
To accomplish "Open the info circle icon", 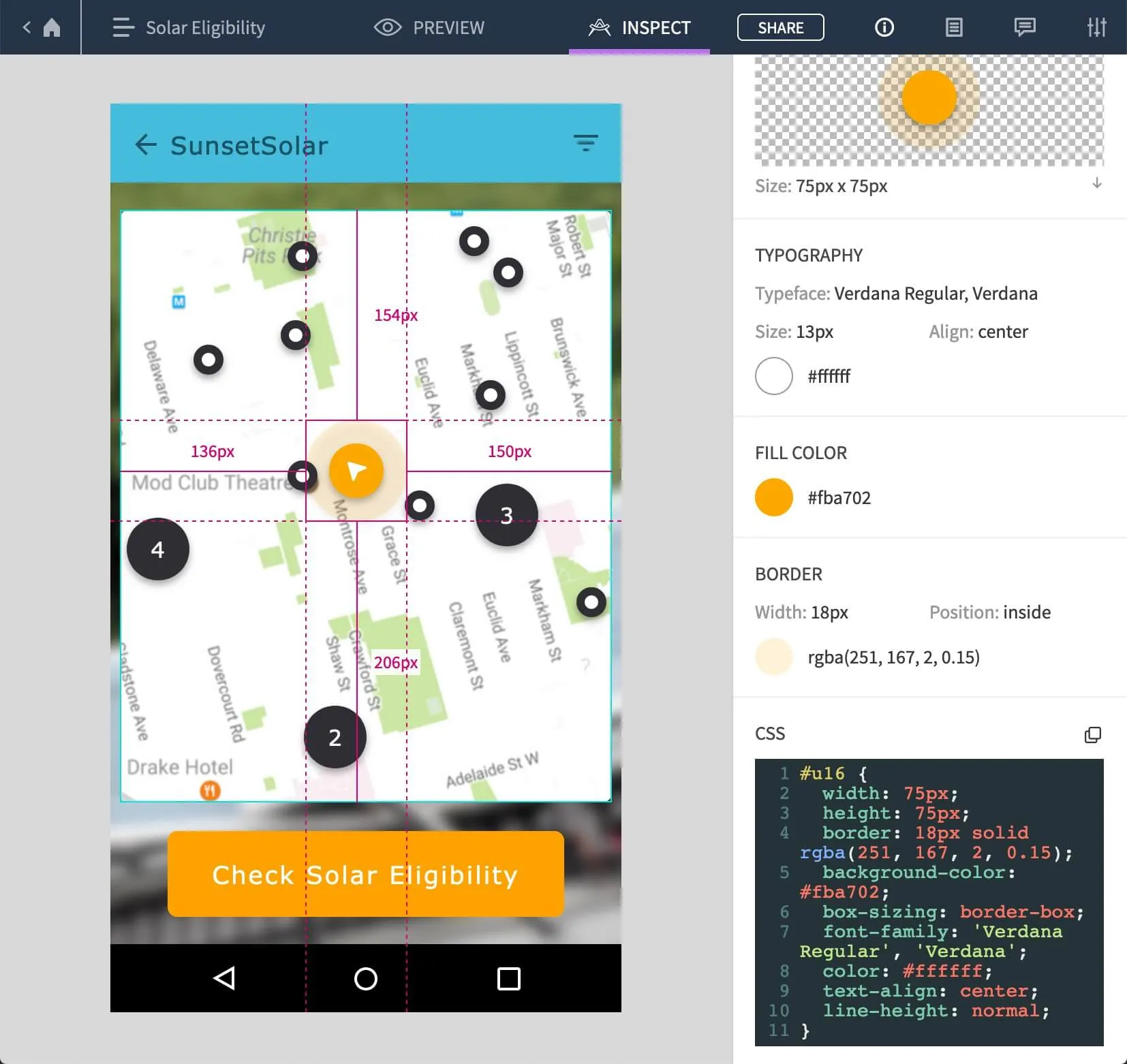I will click(x=884, y=27).
